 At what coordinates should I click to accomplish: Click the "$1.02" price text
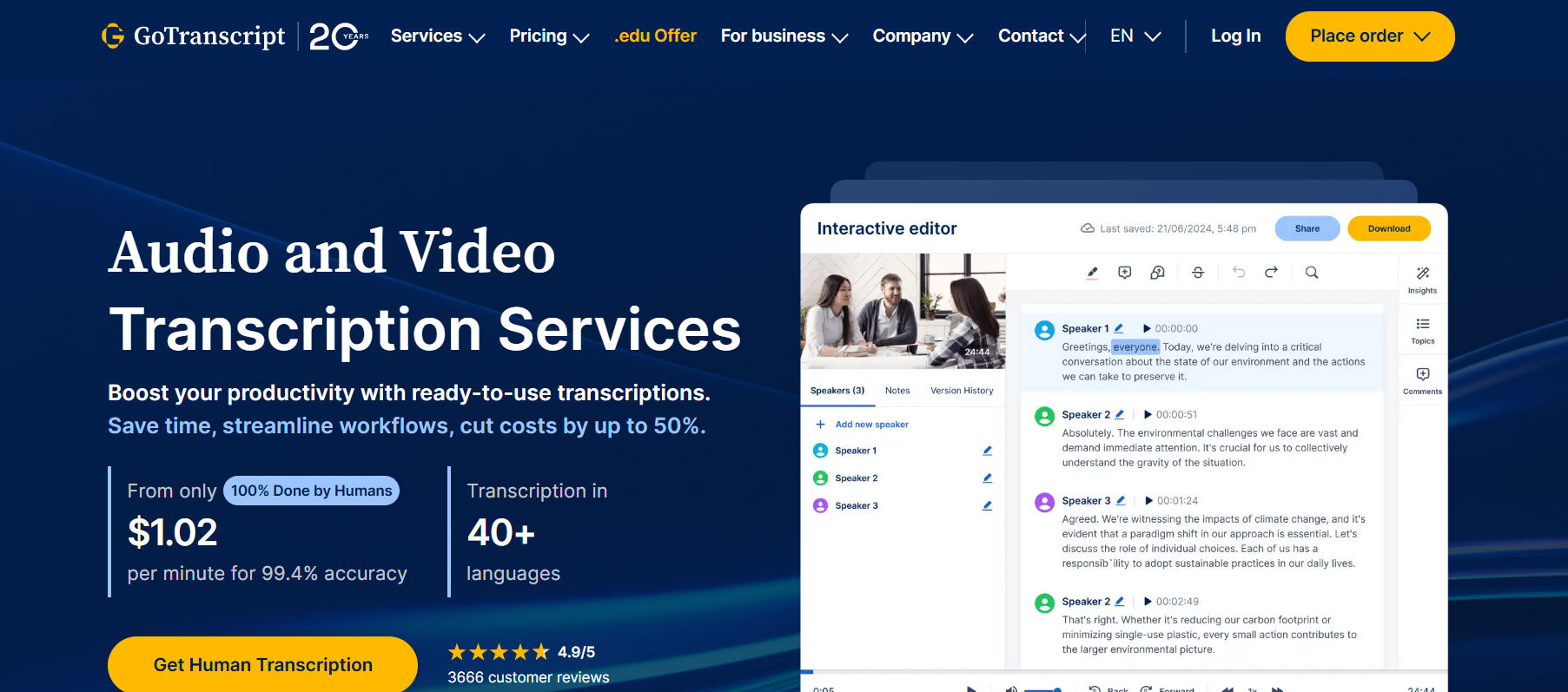(x=173, y=532)
